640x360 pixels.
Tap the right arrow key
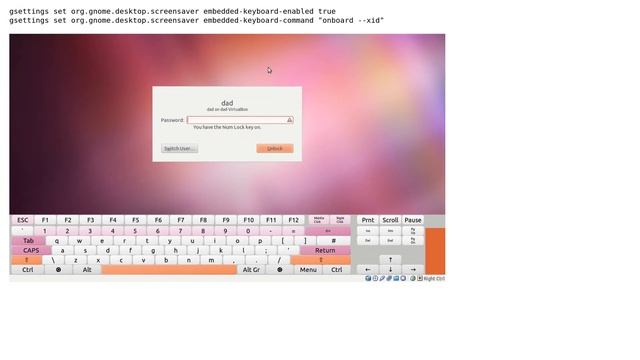click(413, 270)
